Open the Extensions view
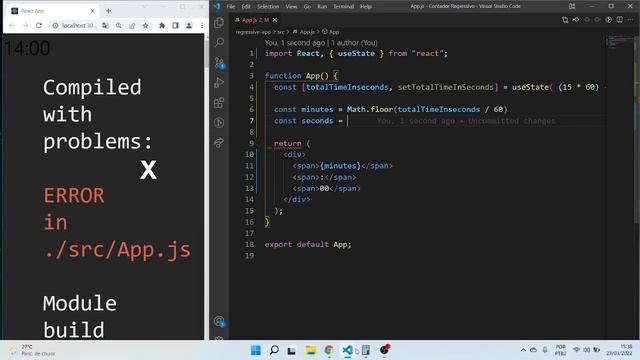The height and width of the screenshot is (360, 640). pyautogui.click(x=219, y=102)
